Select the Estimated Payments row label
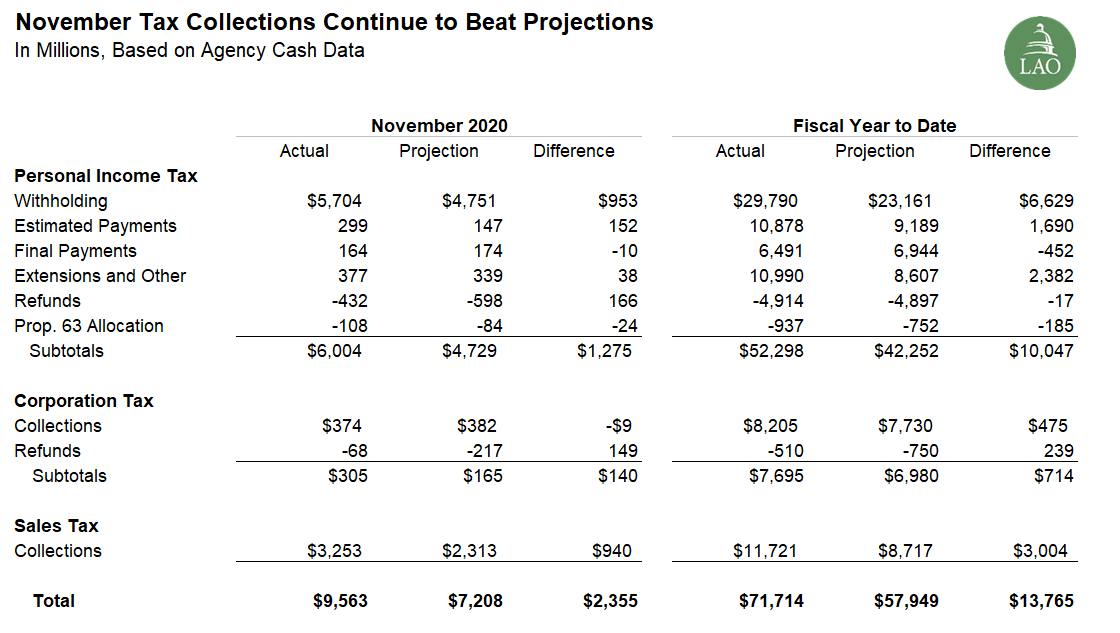 [95, 226]
